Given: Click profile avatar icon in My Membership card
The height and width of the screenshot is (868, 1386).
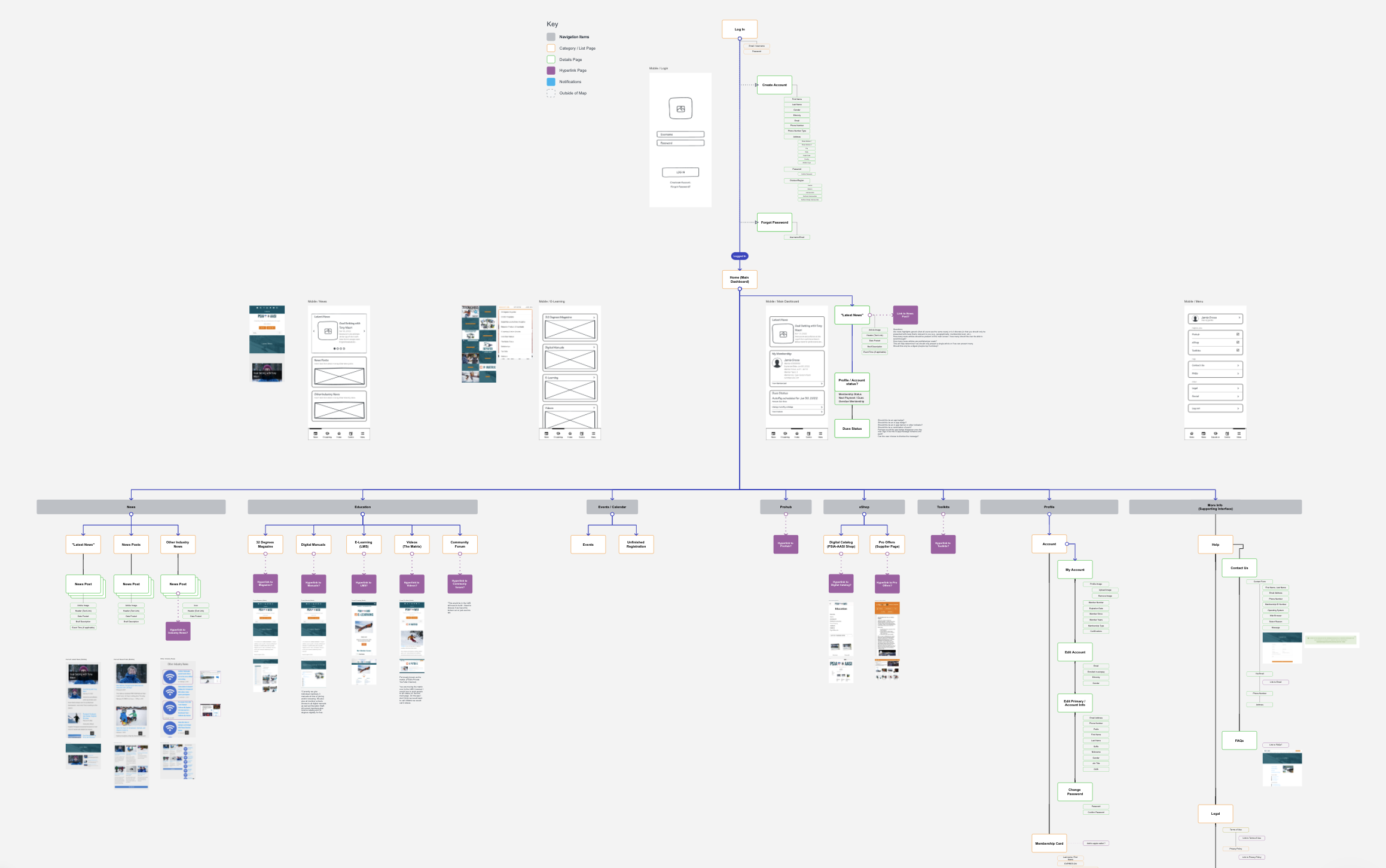Looking at the screenshot, I should pyautogui.click(x=777, y=363).
